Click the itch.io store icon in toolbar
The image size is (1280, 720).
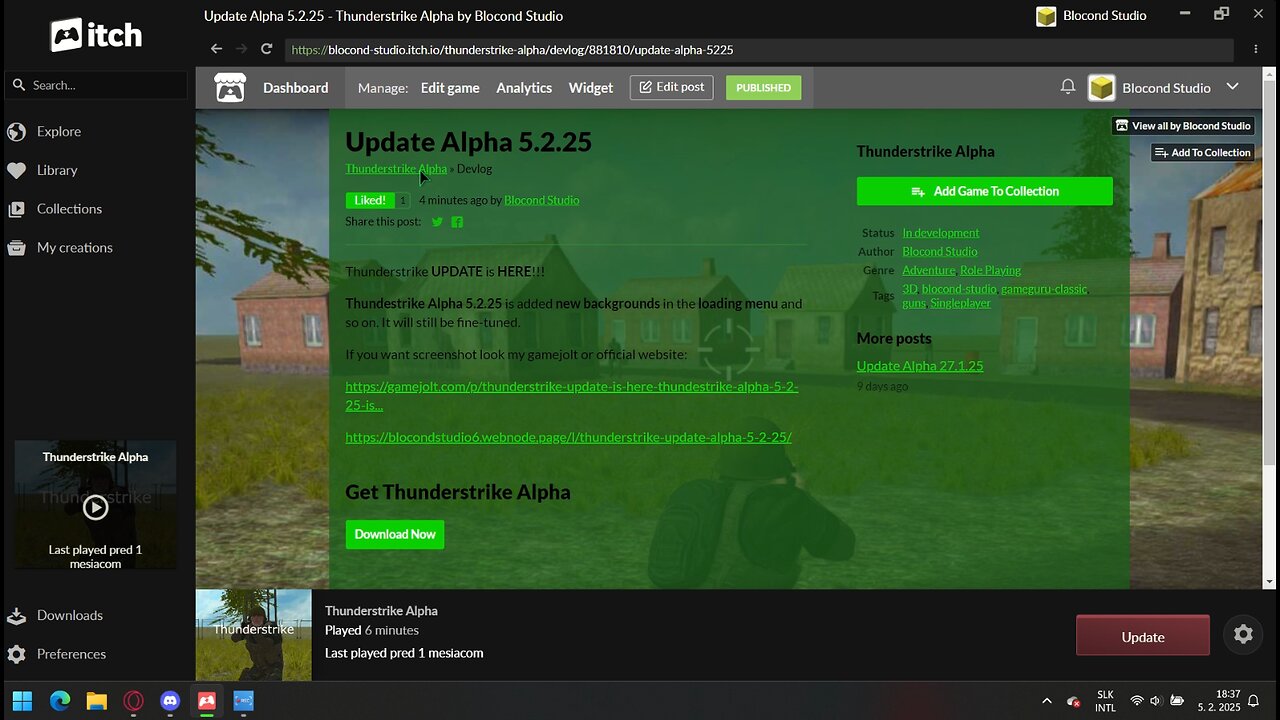(x=230, y=88)
